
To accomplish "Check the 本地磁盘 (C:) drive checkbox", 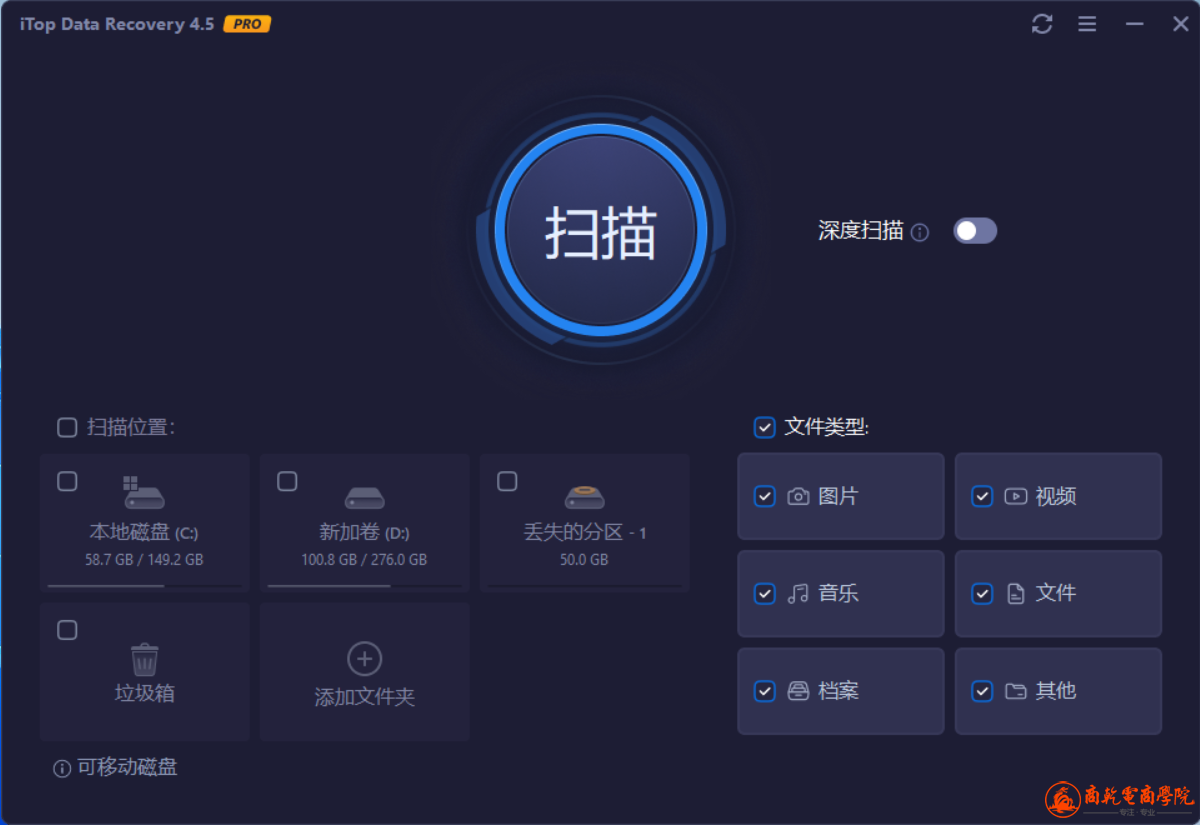I will [x=67, y=482].
